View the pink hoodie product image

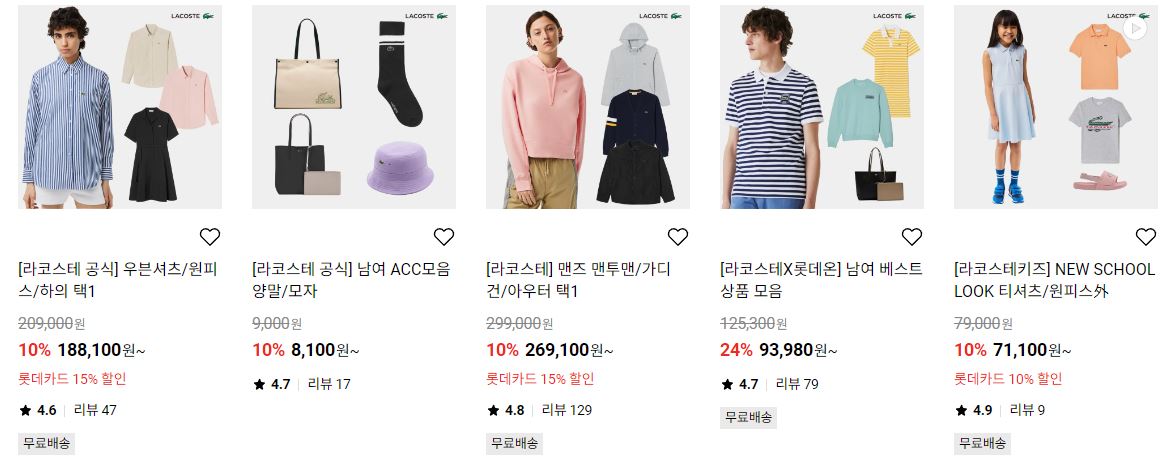(x=588, y=107)
